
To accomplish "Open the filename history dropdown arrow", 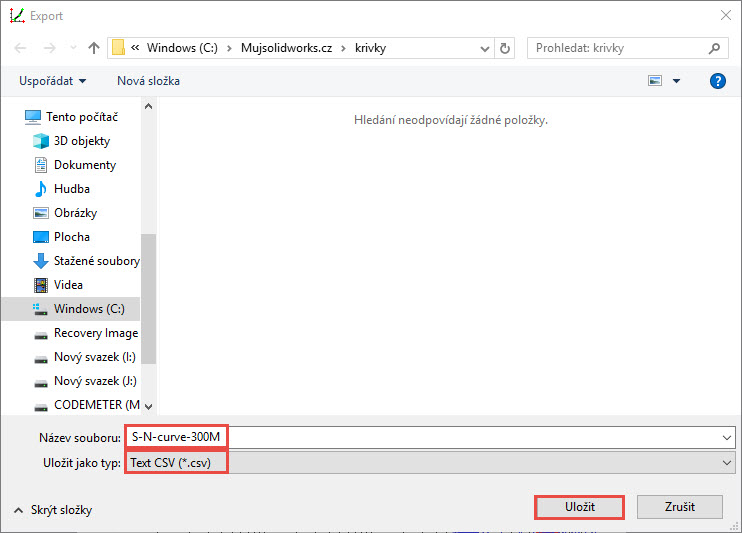I will coord(727,438).
